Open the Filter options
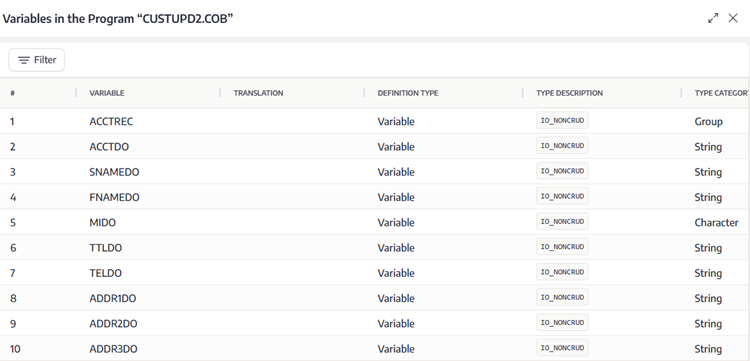 click(36, 60)
